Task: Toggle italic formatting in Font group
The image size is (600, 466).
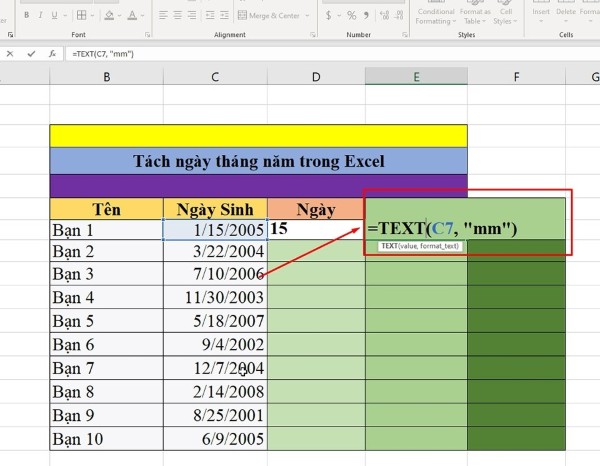Action: (40, 15)
